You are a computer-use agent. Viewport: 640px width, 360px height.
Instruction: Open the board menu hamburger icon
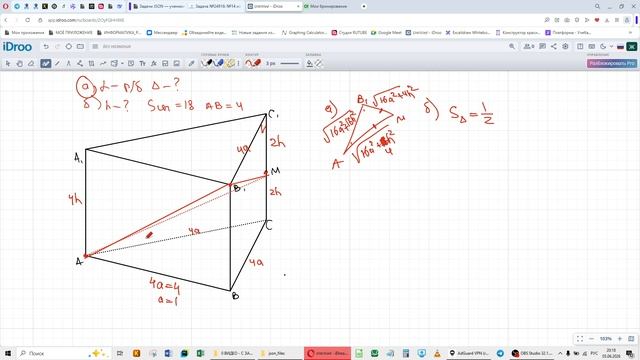95,47
